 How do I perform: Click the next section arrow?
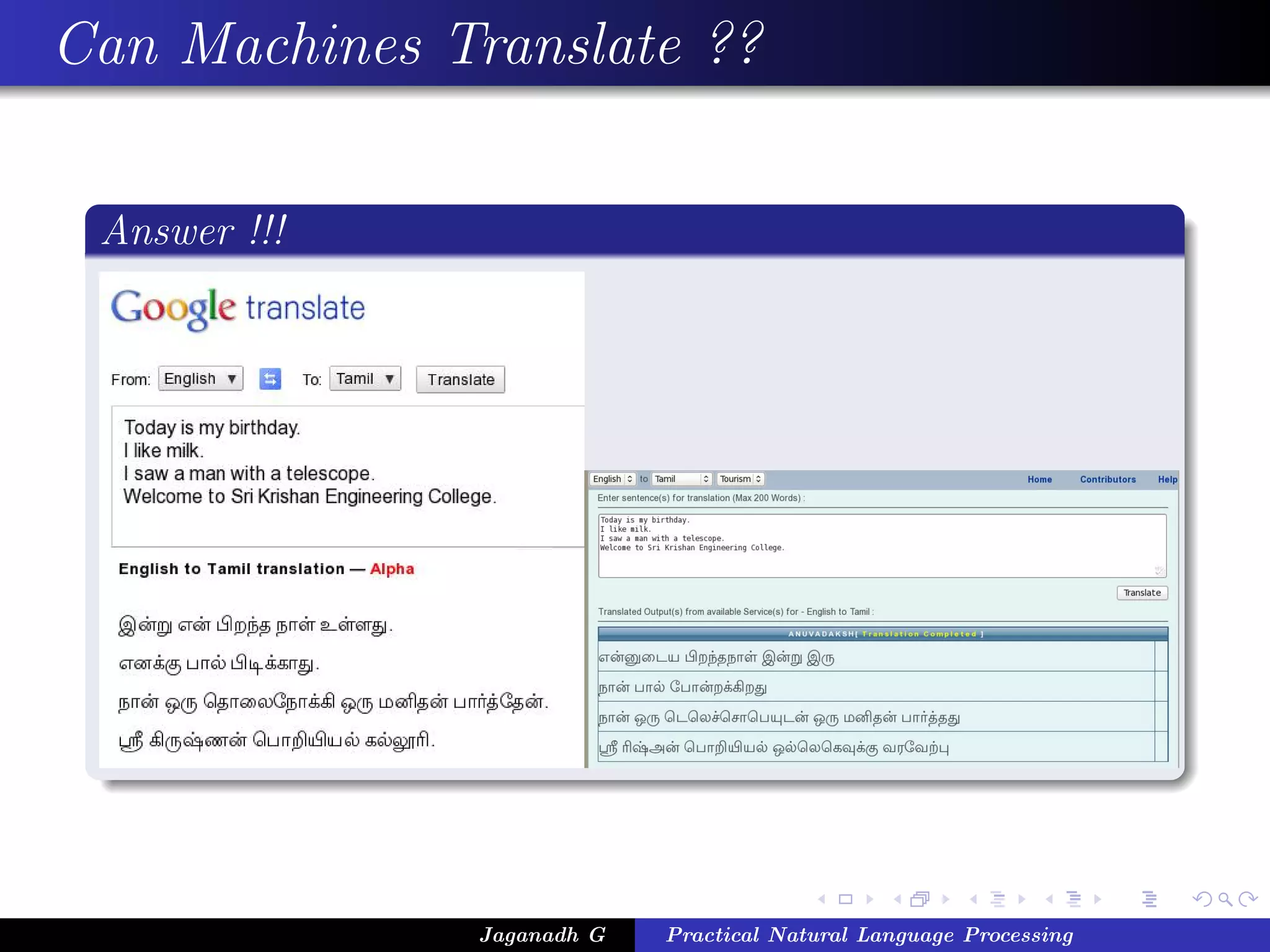click(1098, 899)
